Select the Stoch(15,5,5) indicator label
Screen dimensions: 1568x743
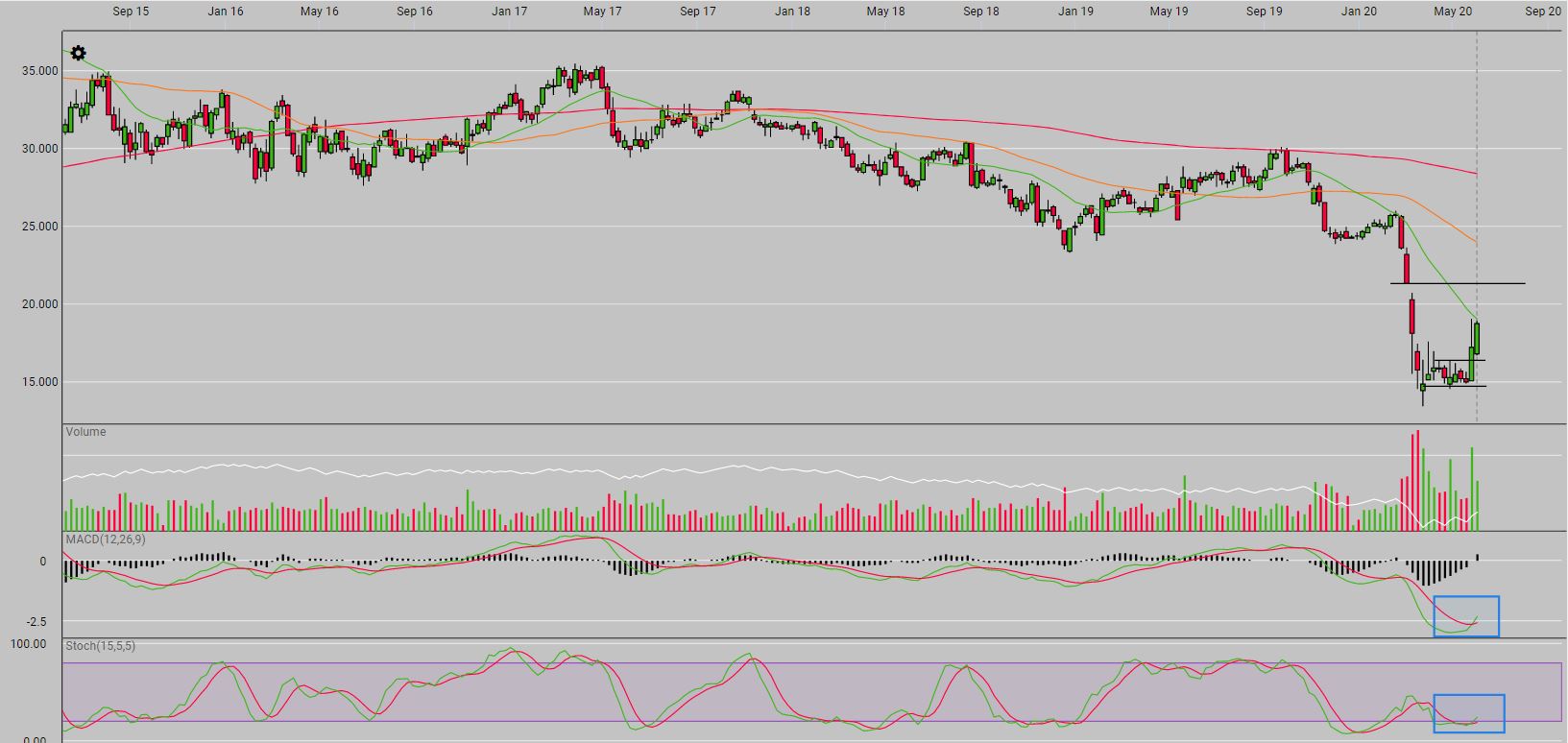pos(101,646)
